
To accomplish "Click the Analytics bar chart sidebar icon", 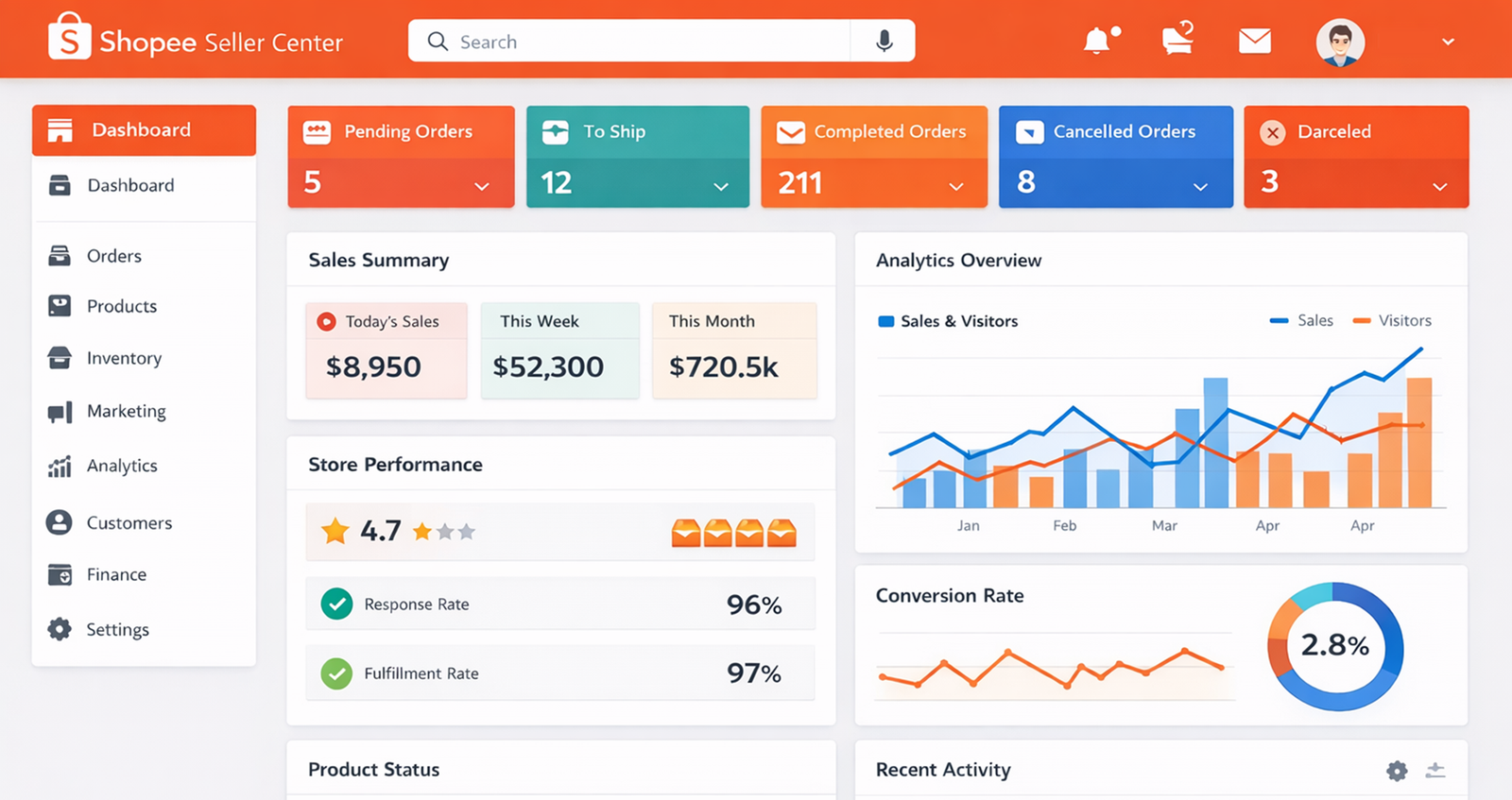I will coord(60,467).
